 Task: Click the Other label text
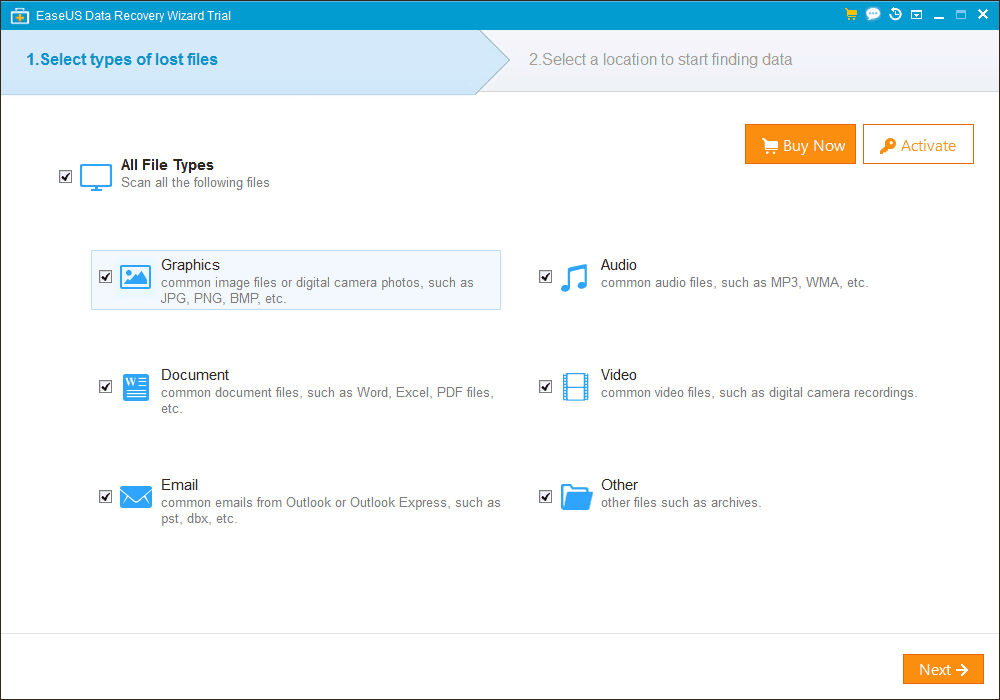[x=619, y=485]
